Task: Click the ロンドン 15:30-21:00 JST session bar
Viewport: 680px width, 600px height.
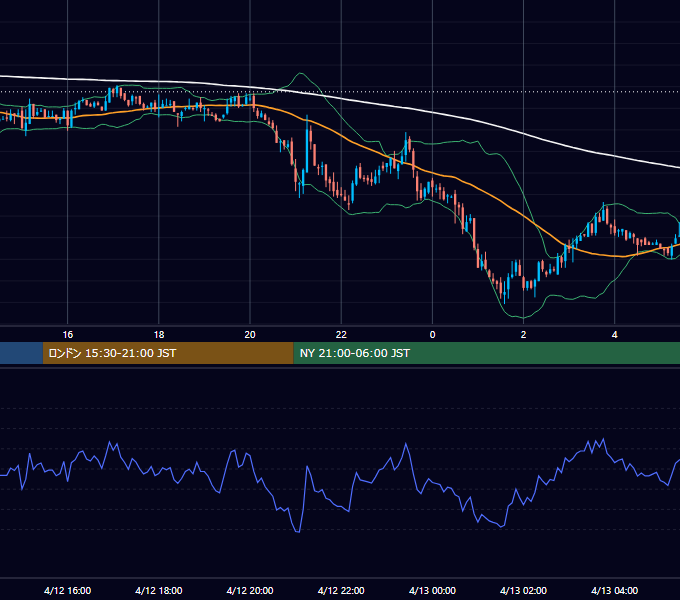Action: coord(168,353)
